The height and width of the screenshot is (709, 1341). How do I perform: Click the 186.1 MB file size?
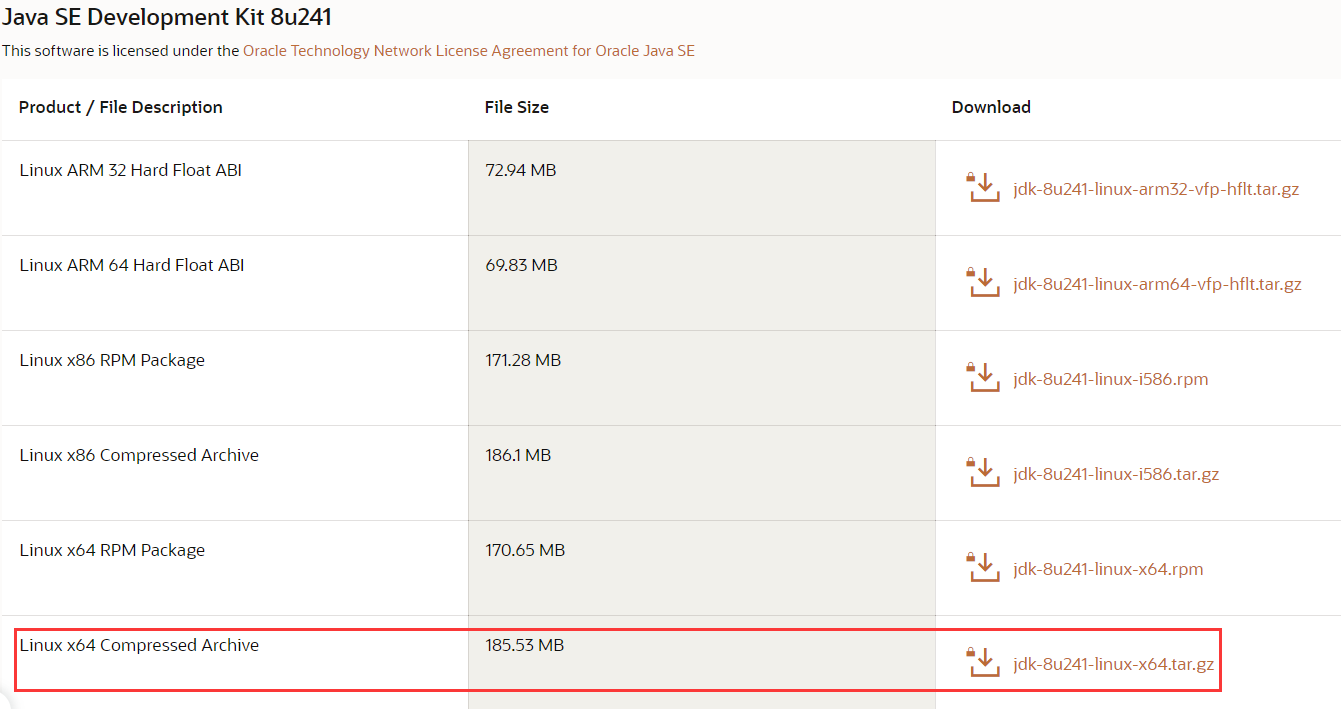point(518,455)
